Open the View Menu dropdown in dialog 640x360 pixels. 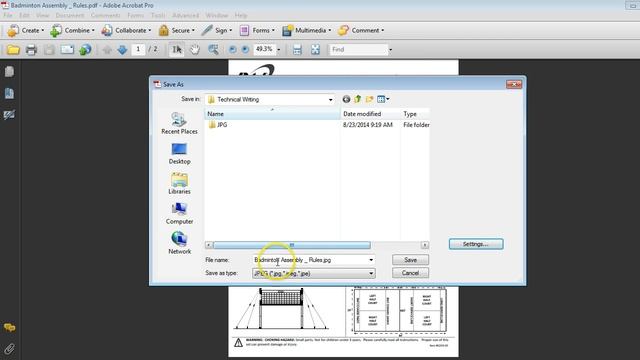coord(383,99)
